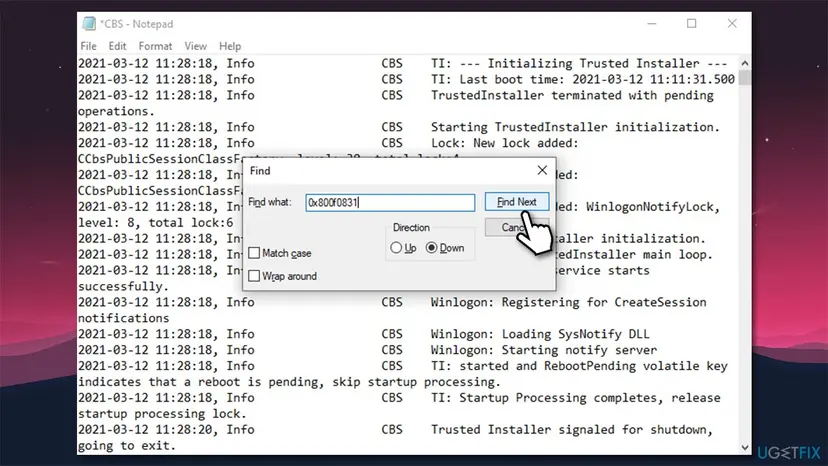Click the Notepad app icon in title bar
This screenshot has width=828, height=466.
point(89,24)
